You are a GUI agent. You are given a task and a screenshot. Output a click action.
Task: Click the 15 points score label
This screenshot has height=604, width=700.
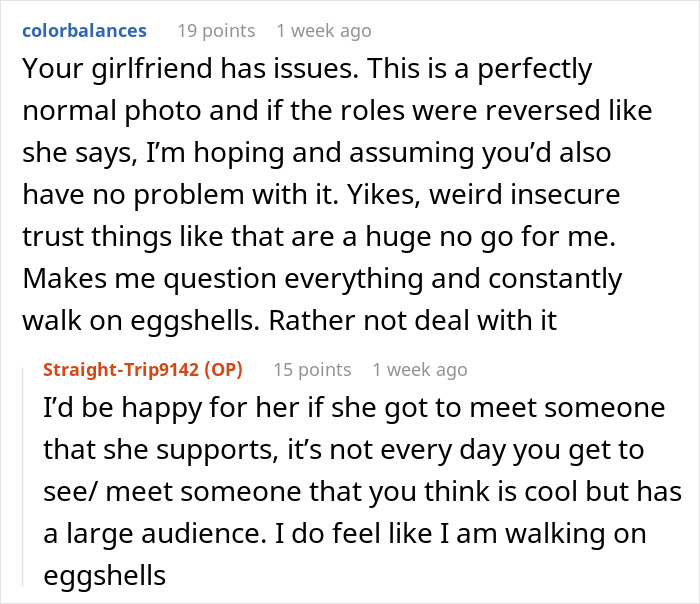click(x=312, y=369)
